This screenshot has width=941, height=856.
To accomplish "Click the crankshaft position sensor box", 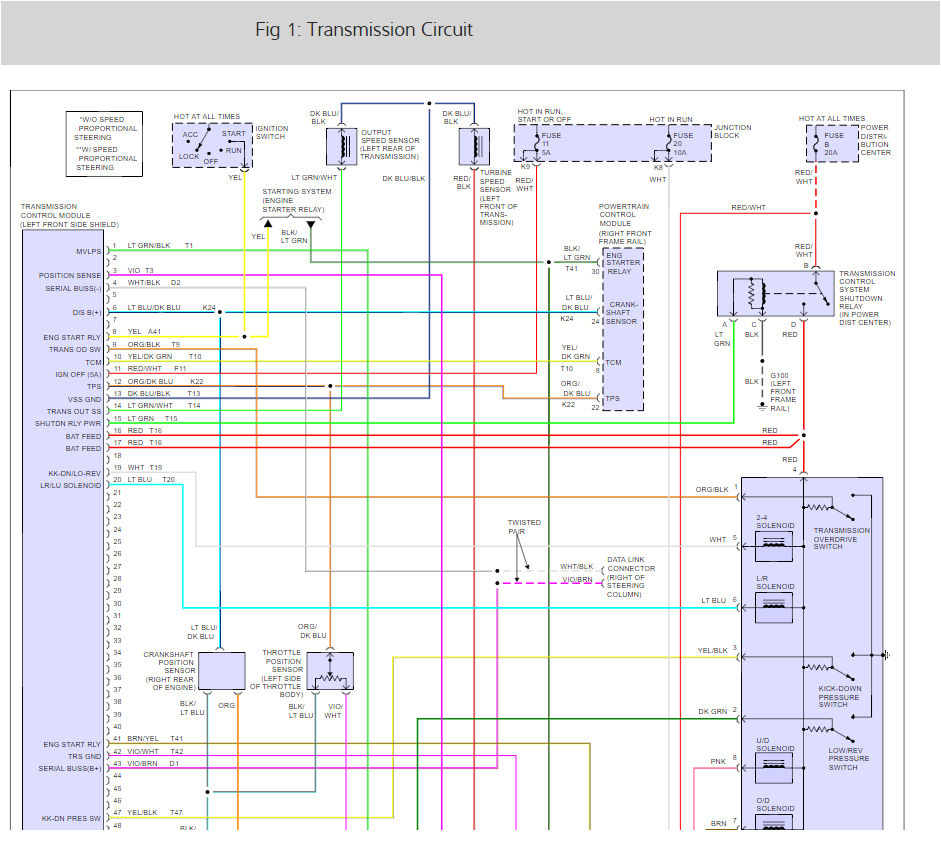I will point(221,671).
